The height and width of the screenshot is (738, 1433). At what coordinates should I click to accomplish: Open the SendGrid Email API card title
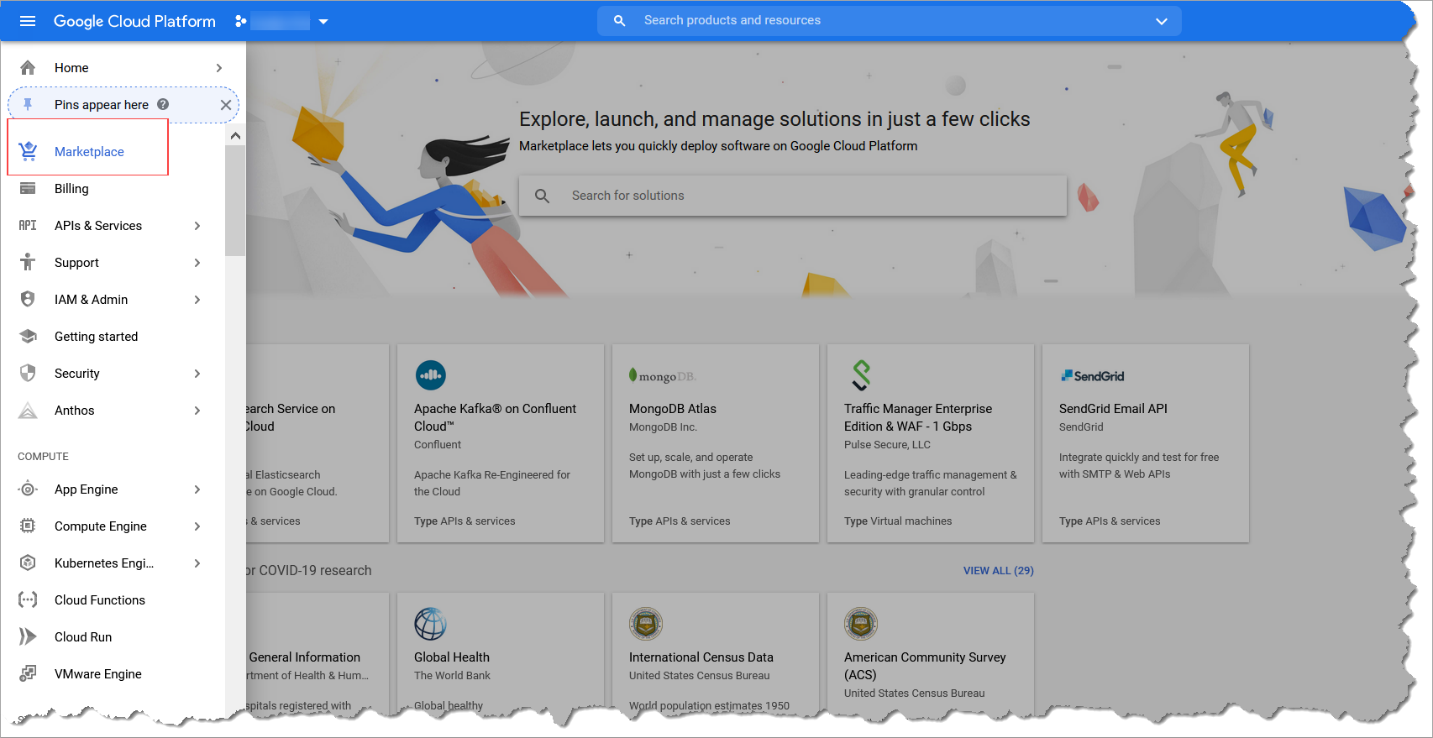[x=1113, y=409]
